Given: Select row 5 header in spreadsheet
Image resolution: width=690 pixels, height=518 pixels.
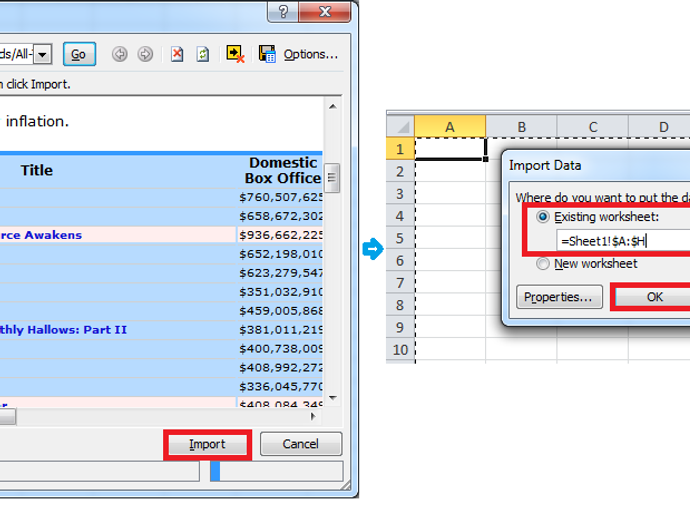Looking at the screenshot, I should click(x=400, y=238).
